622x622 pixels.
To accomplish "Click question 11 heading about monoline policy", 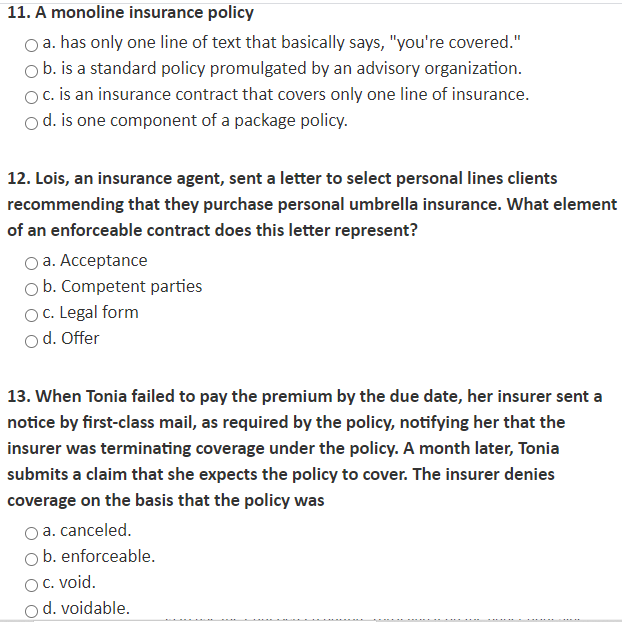I will click(x=131, y=13).
